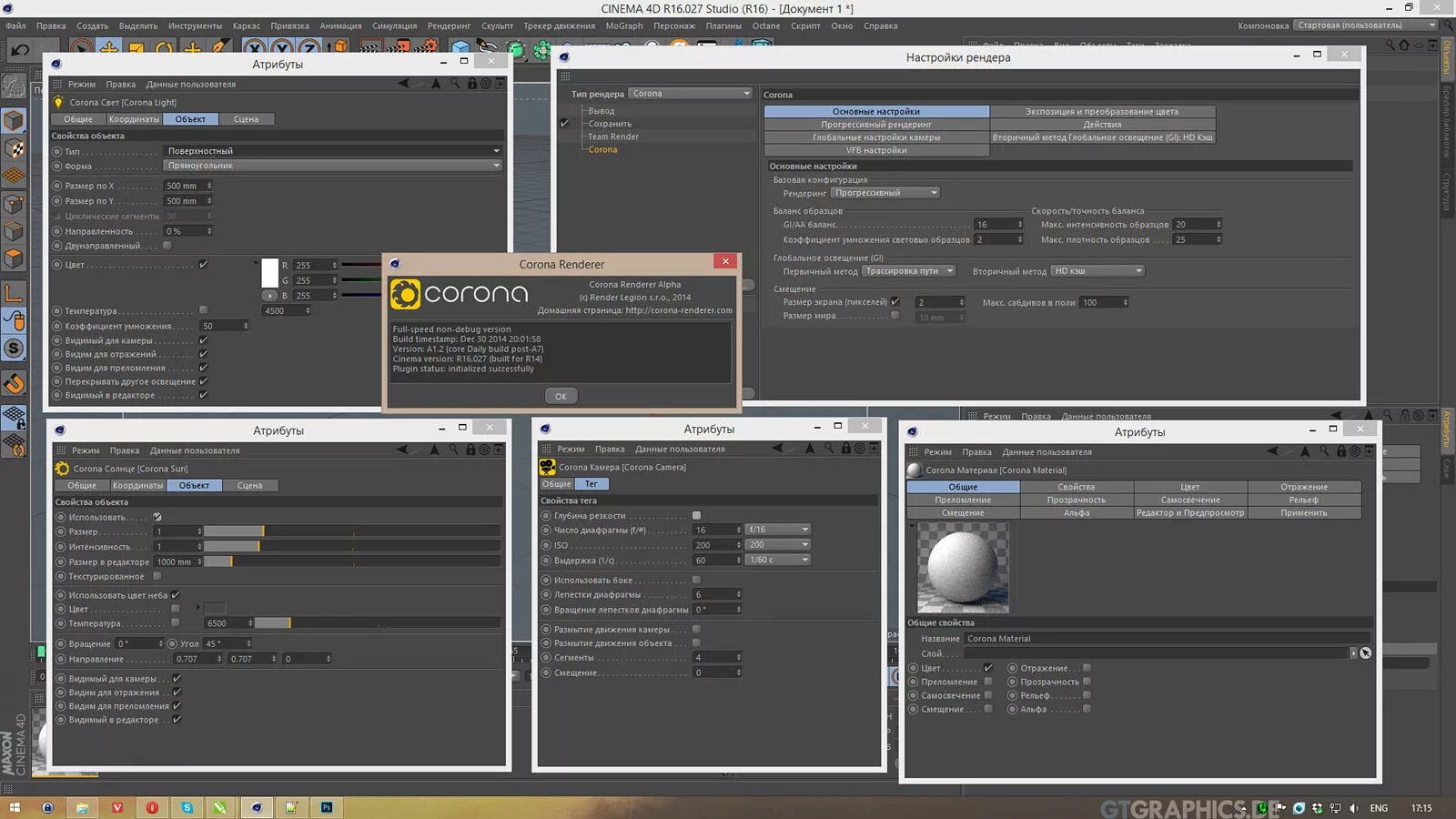This screenshot has width=1456, height=819.
Task: Open File Explorer from the taskbar
Action: tap(82, 807)
